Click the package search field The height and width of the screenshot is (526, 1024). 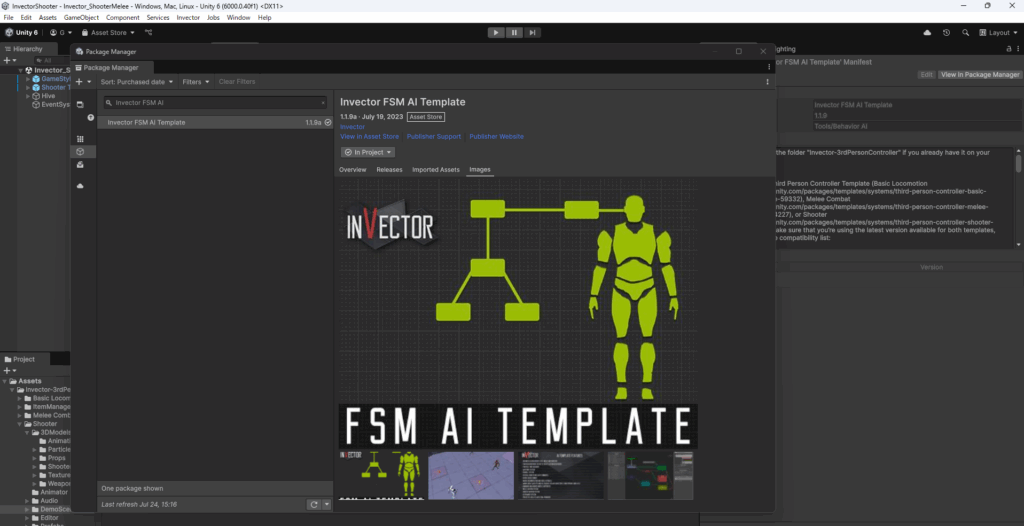(x=215, y=103)
